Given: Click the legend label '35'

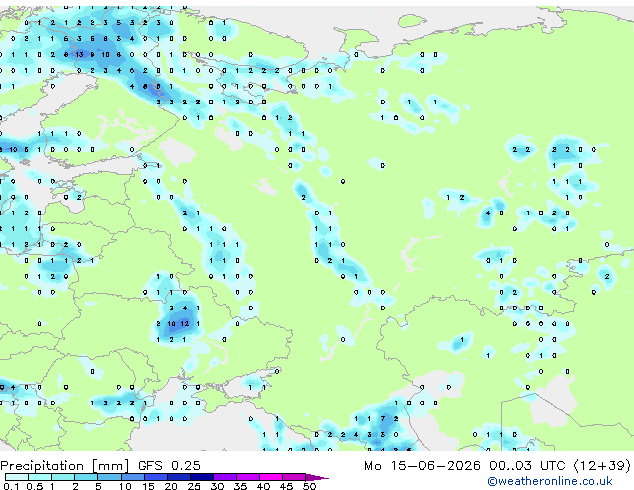Looking at the screenshot, I should pos(240,486).
